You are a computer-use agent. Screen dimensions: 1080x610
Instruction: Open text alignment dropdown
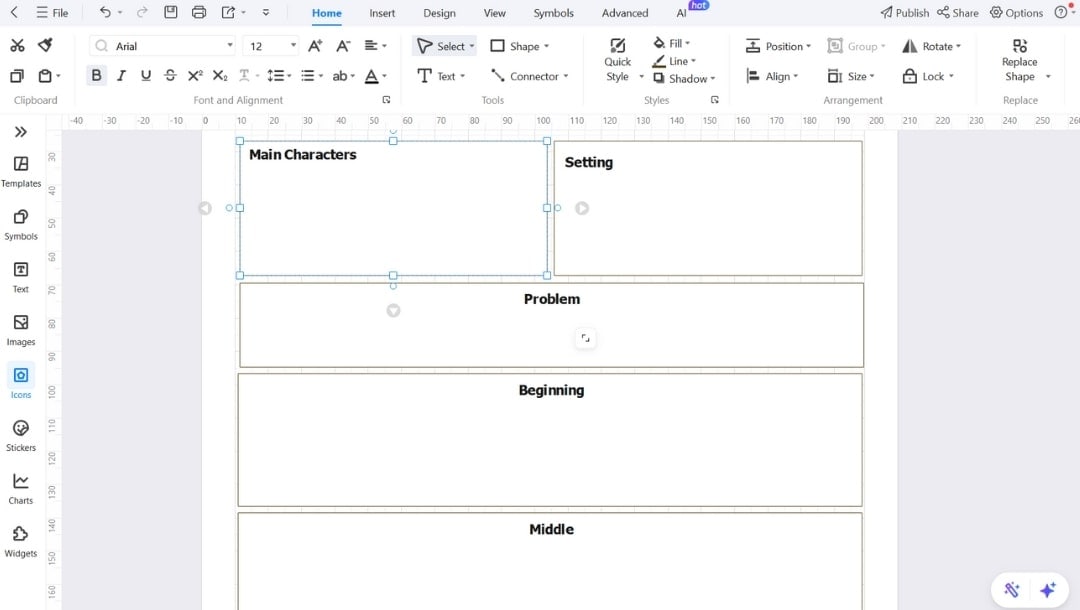click(x=375, y=45)
